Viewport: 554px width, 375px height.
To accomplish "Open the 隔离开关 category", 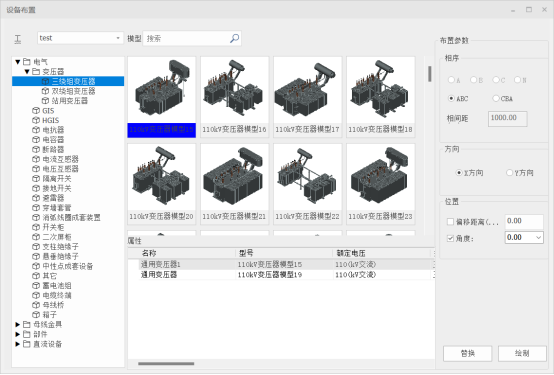I will point(52,178).
